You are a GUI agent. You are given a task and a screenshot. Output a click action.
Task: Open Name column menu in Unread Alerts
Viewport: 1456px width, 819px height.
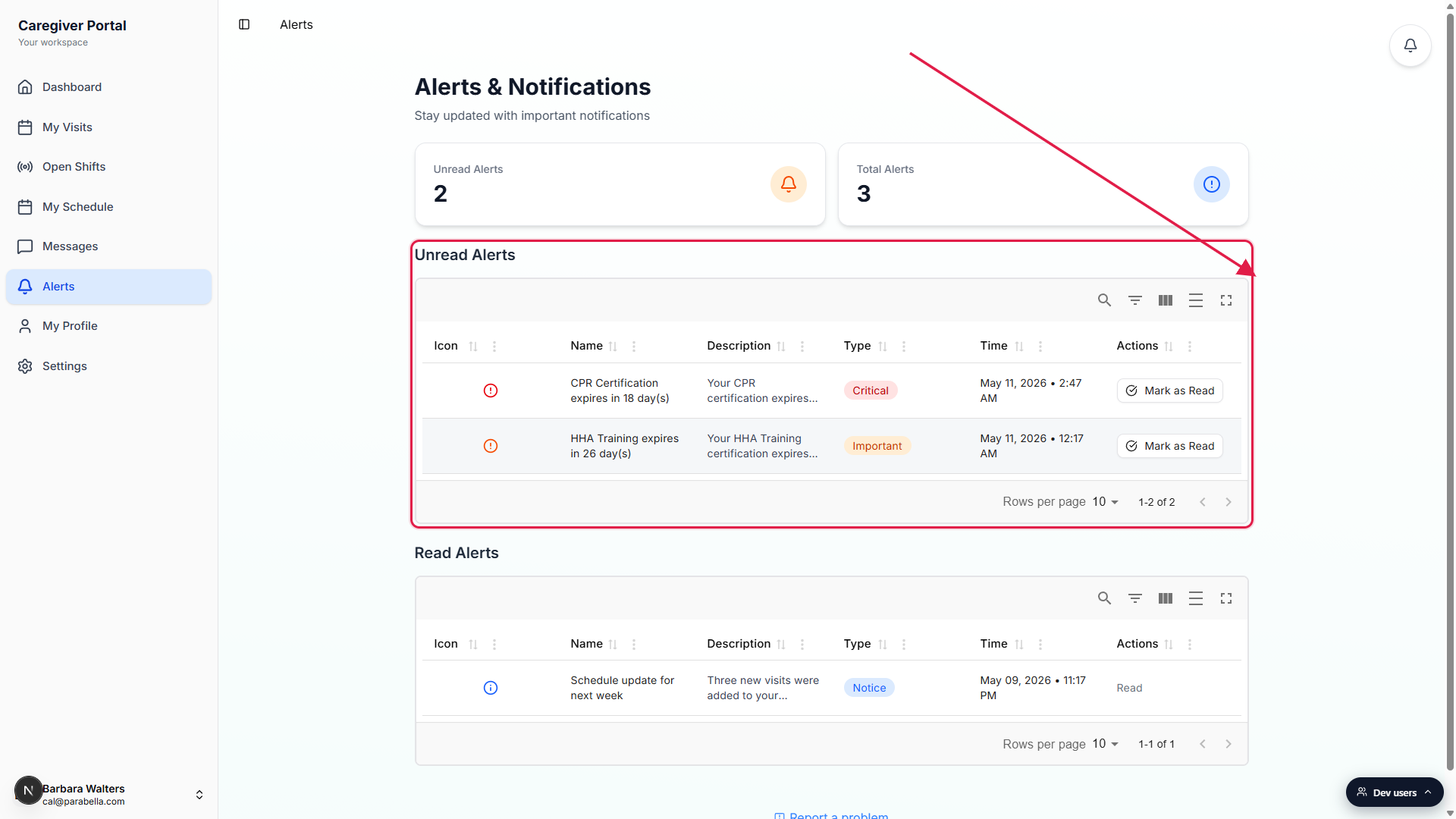click(634, 347)
